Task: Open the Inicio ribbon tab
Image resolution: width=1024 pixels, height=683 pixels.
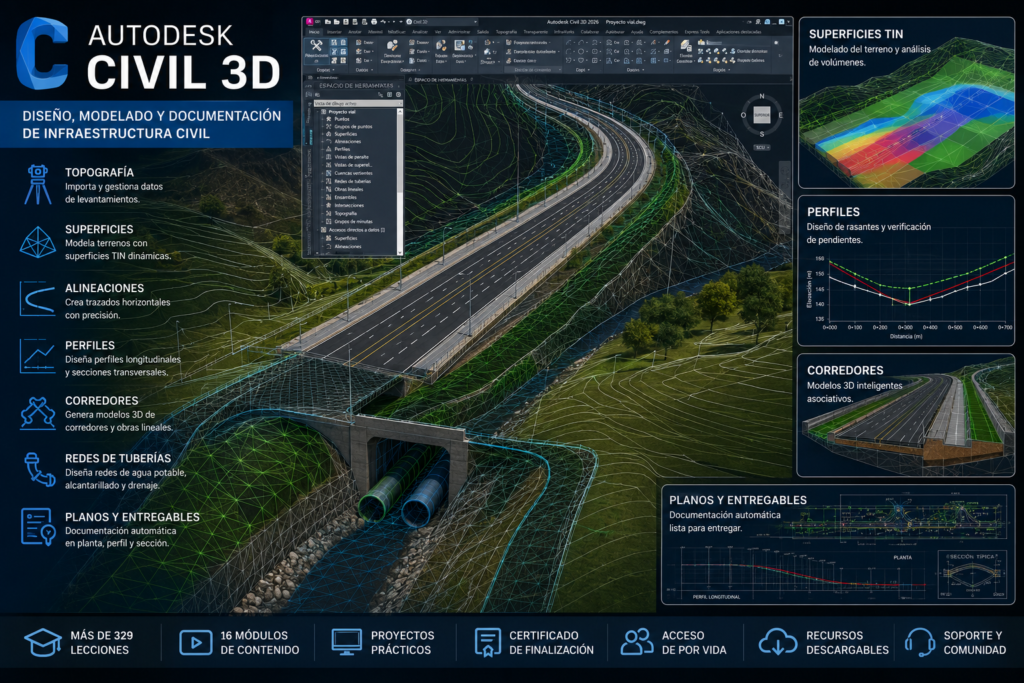Action: tap(314, 32)
